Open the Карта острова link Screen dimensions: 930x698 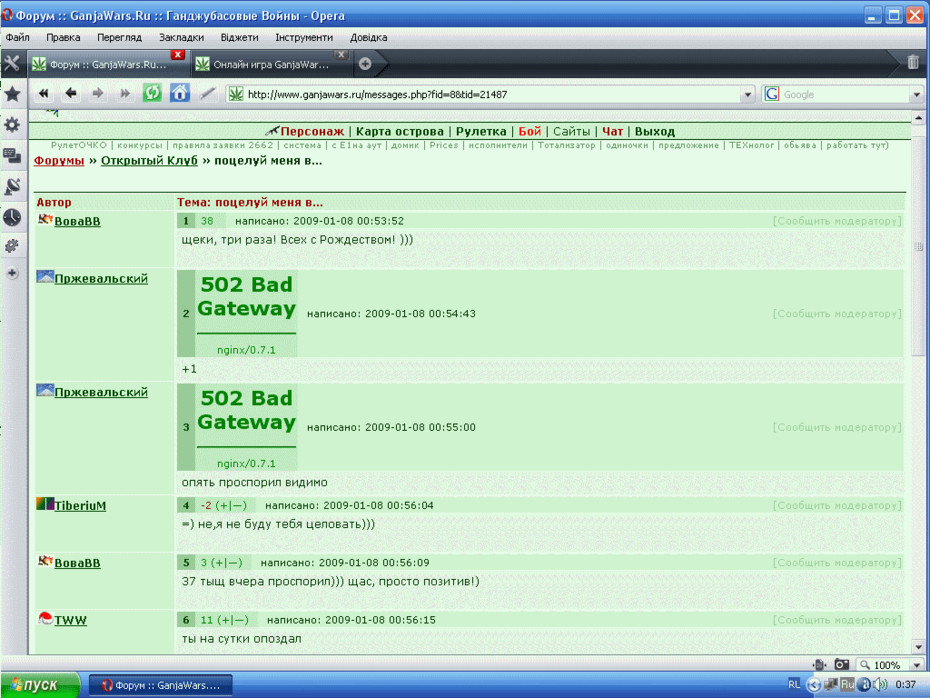click(x=400, y=131)
